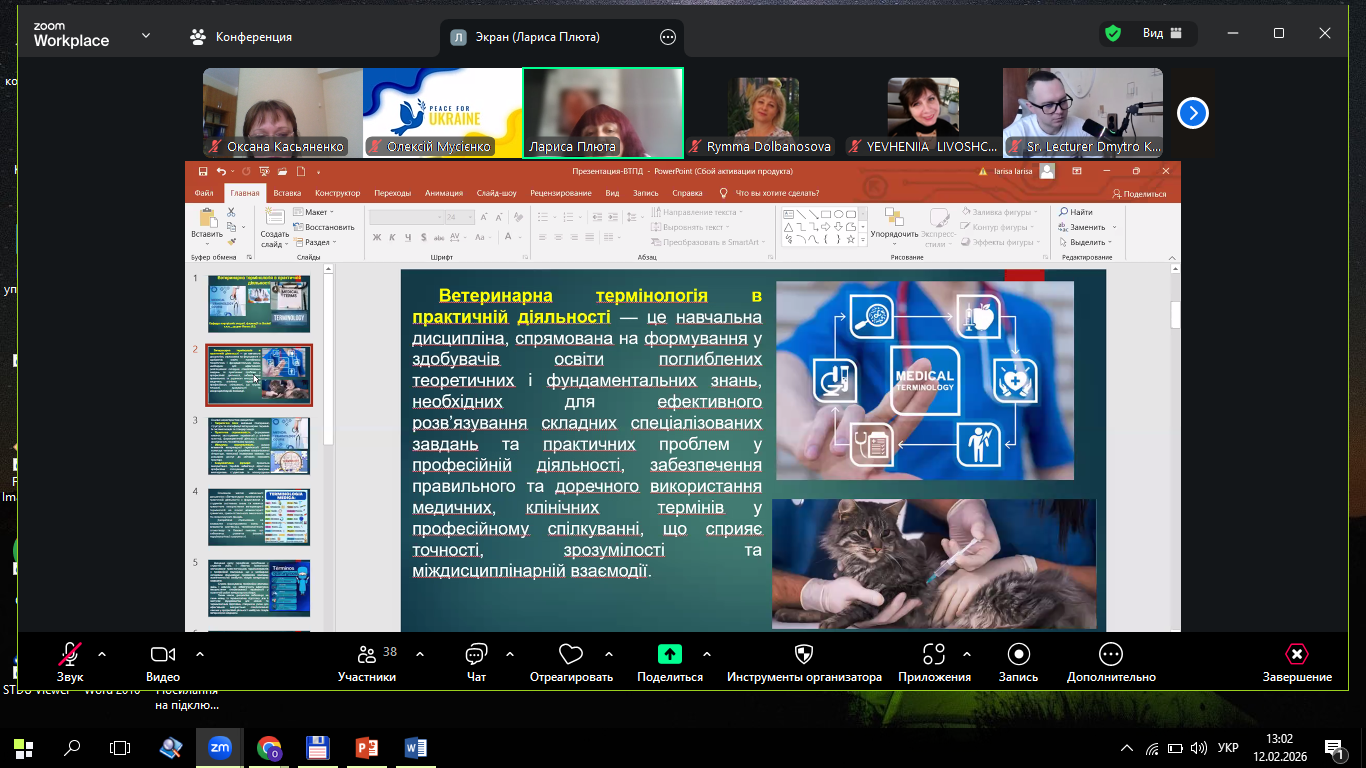Show next participants with blue arrow

tap(1192, 113)
